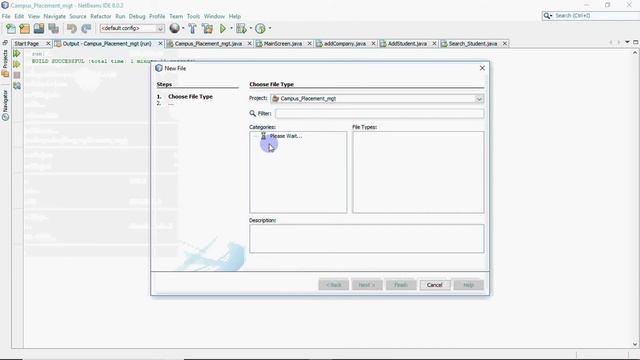Click the Undo toolbar icon
The width and height of the screenshot is (640, 360).
coord(72,28)
